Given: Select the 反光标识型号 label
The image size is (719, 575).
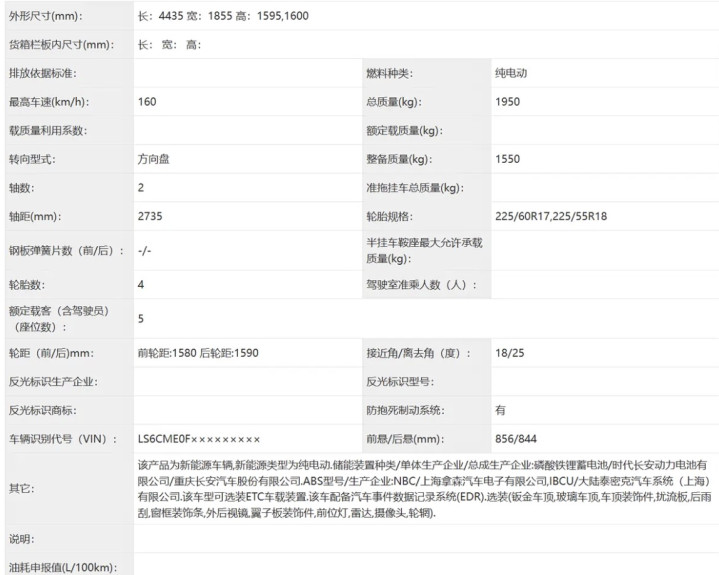Looking at the screenshot, I should (400, 381).
